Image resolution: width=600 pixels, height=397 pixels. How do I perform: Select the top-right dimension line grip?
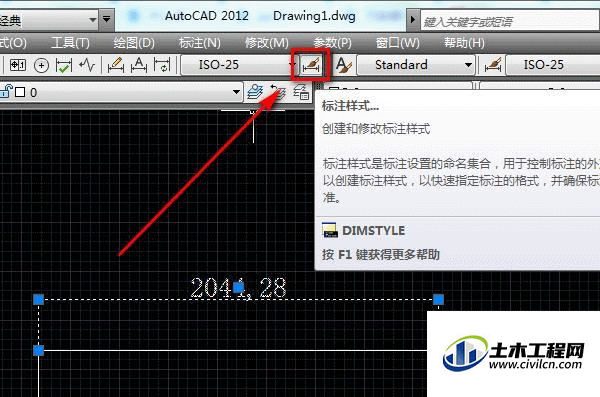[x=438, y=299]
